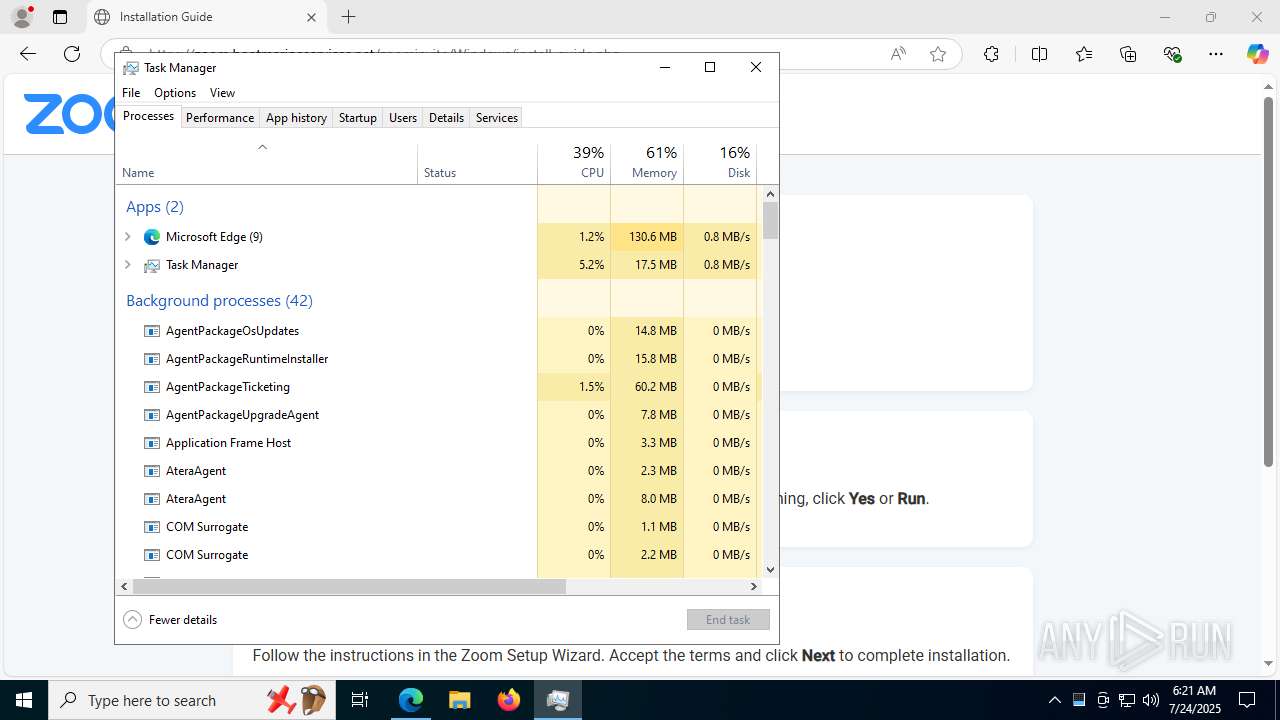This screenshot has height=720, width=1280.
Task: Switch to the Performance tab
Action: coord(220,118)
